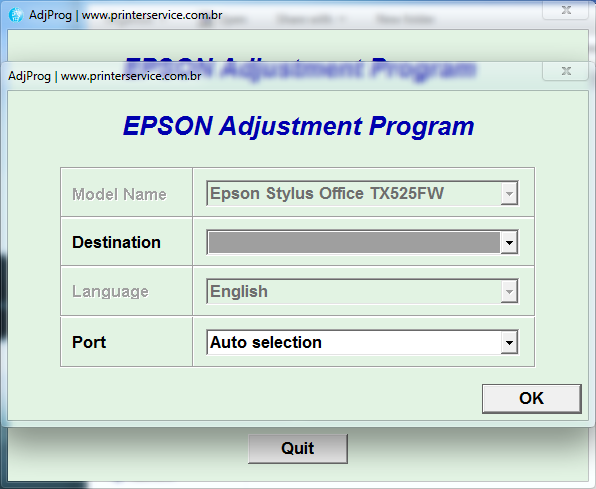Close the background AdjProg window

(x=566, y=10)
